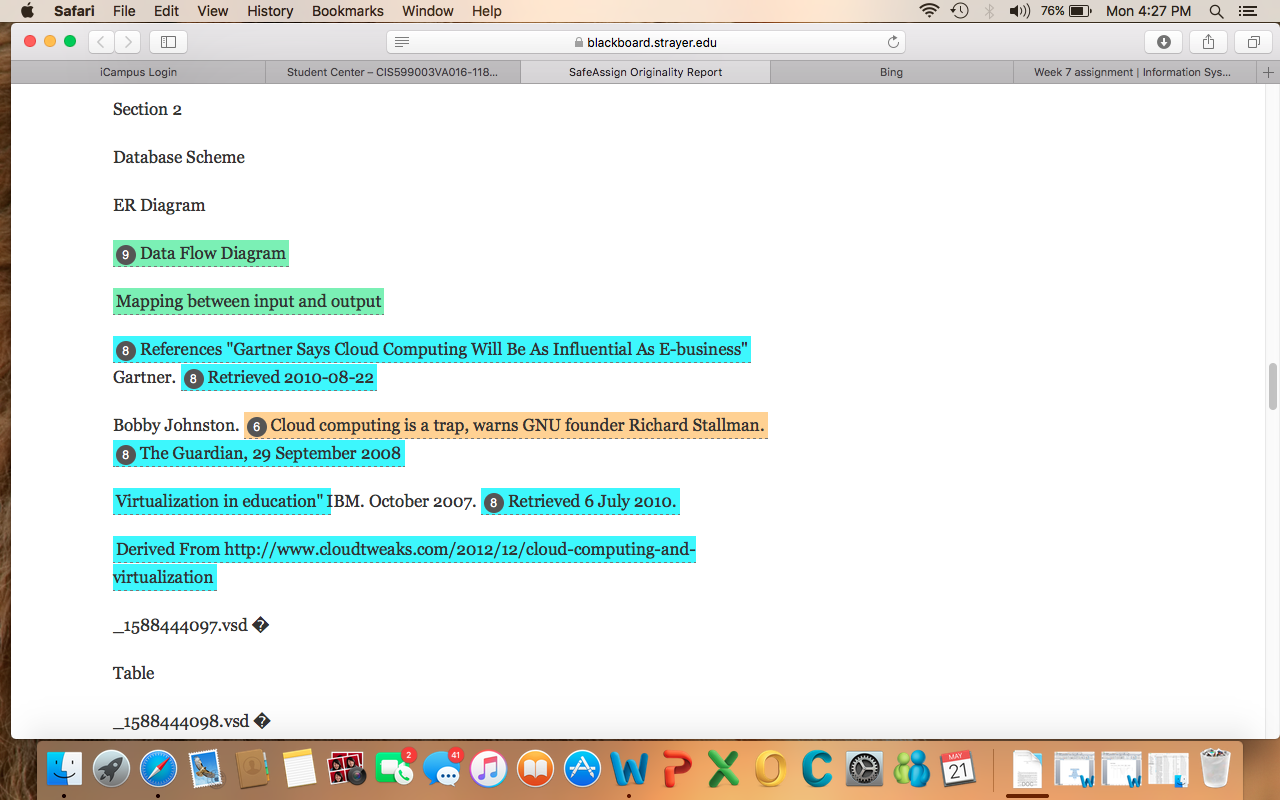Click highlighted "Virtualization in education" text
This screenshot has height=800, width=1280.
click(222, 502)
